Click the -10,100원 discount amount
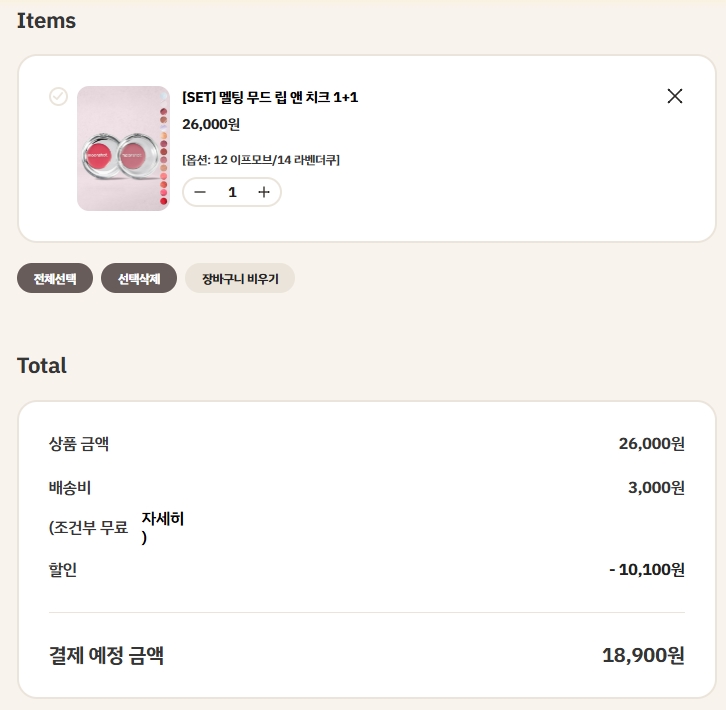The height and width of the screenshot is (710, 726). tap(646, 570)
